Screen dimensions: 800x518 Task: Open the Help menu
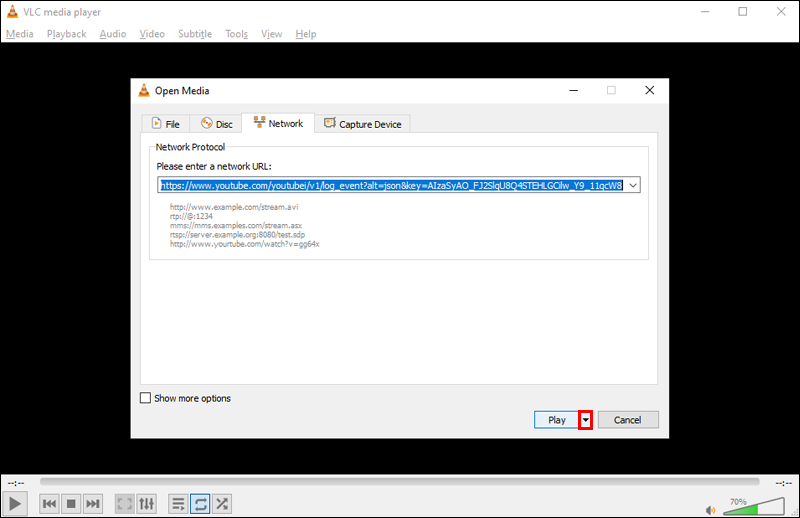306,34
